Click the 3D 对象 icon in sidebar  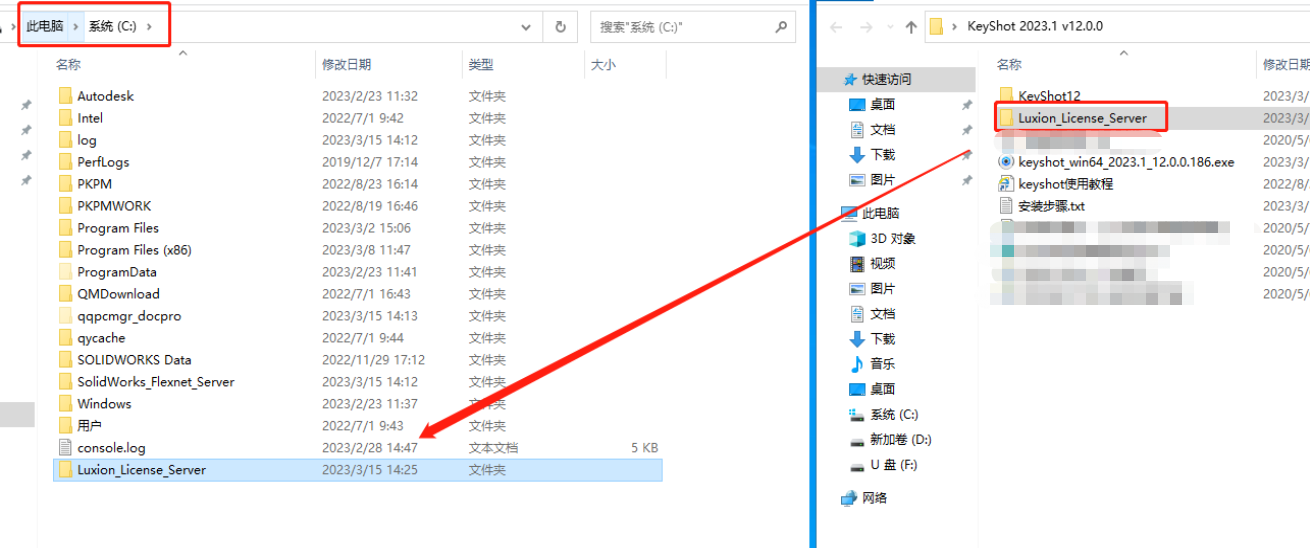[857, 238]
